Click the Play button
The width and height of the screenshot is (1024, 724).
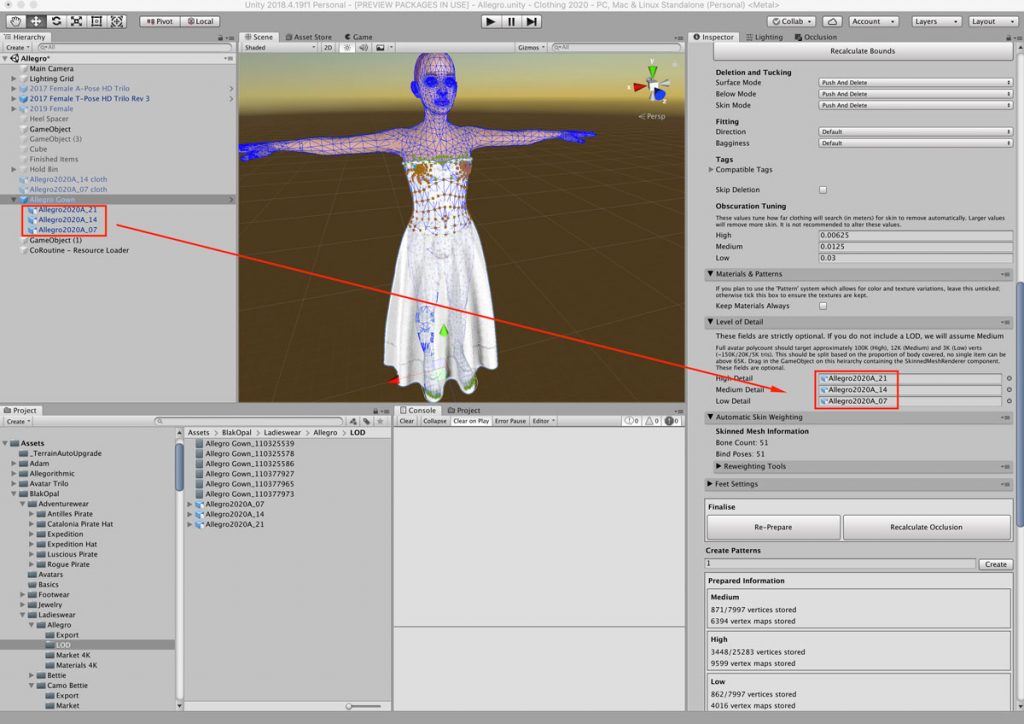490,22
